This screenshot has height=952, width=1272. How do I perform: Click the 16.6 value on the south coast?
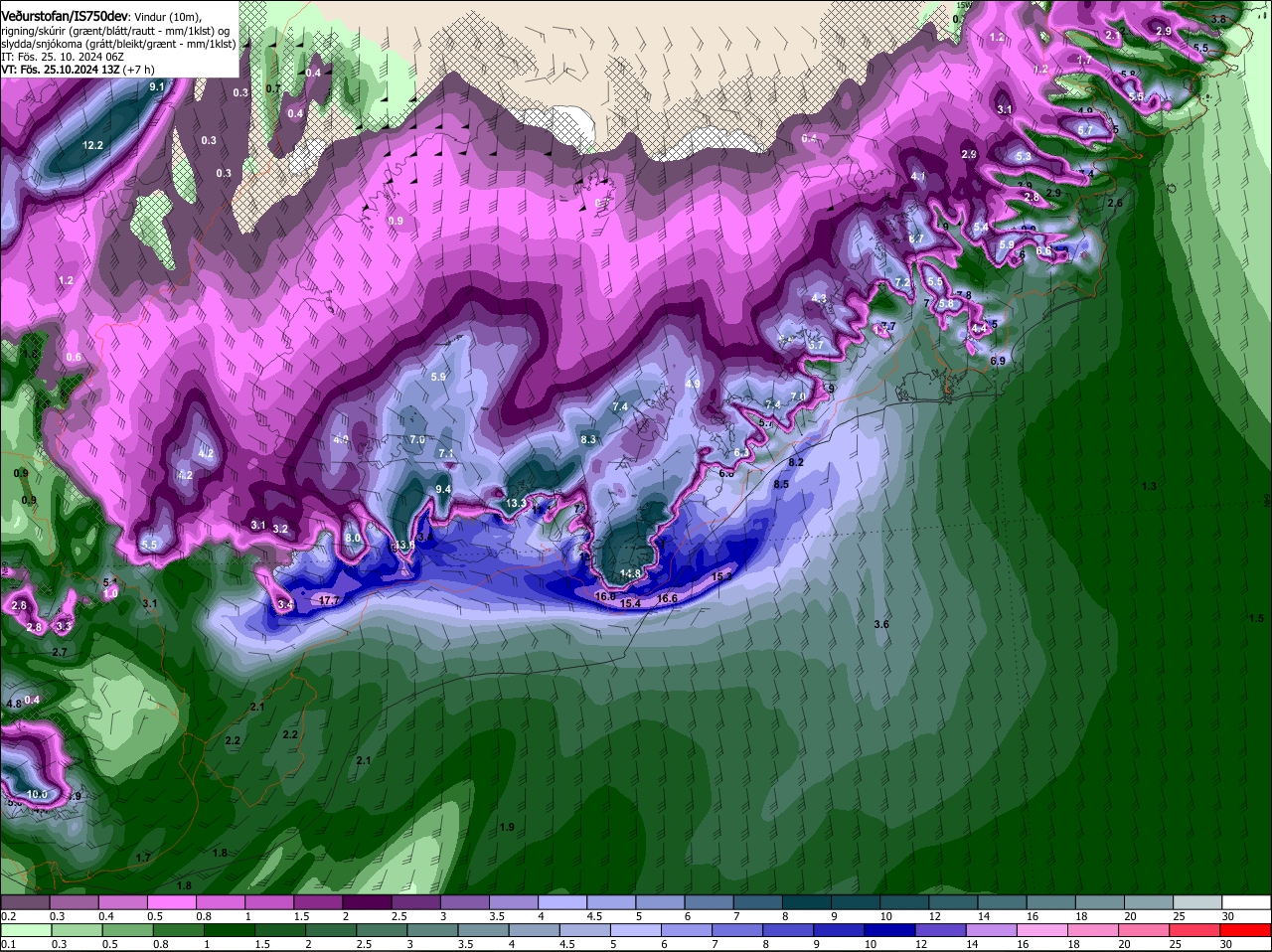coord(667,598)
